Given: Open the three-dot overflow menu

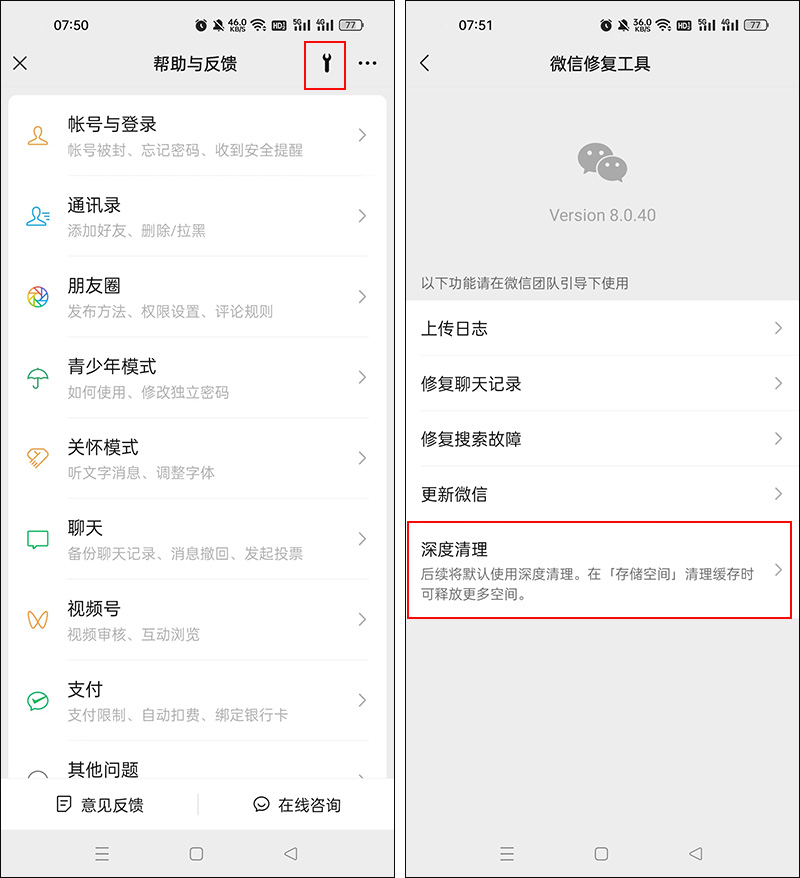Looking at the screenshot, I should point(367,63).
